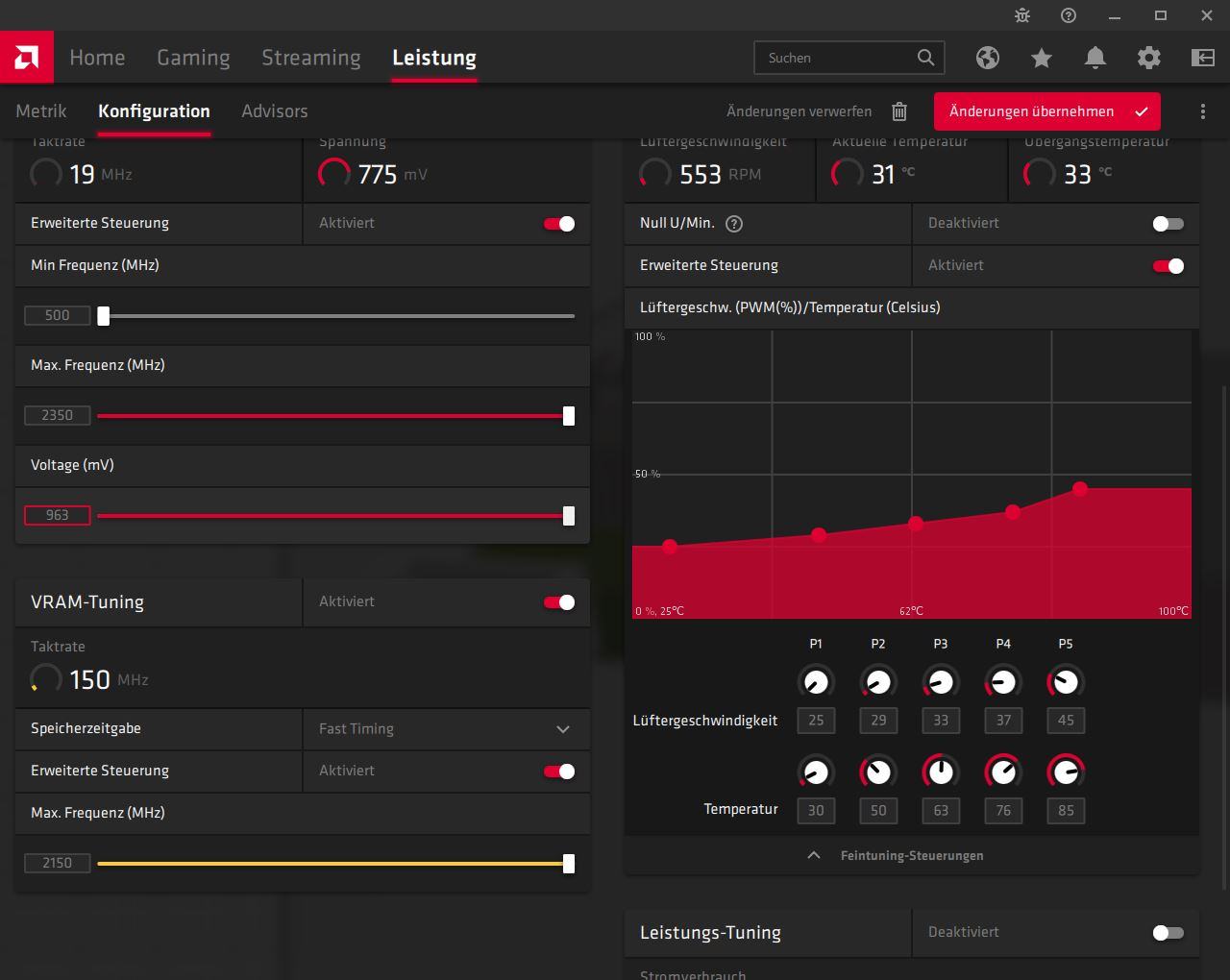Go to the Home tab
1230x980 pixels.
pos(97,58)
